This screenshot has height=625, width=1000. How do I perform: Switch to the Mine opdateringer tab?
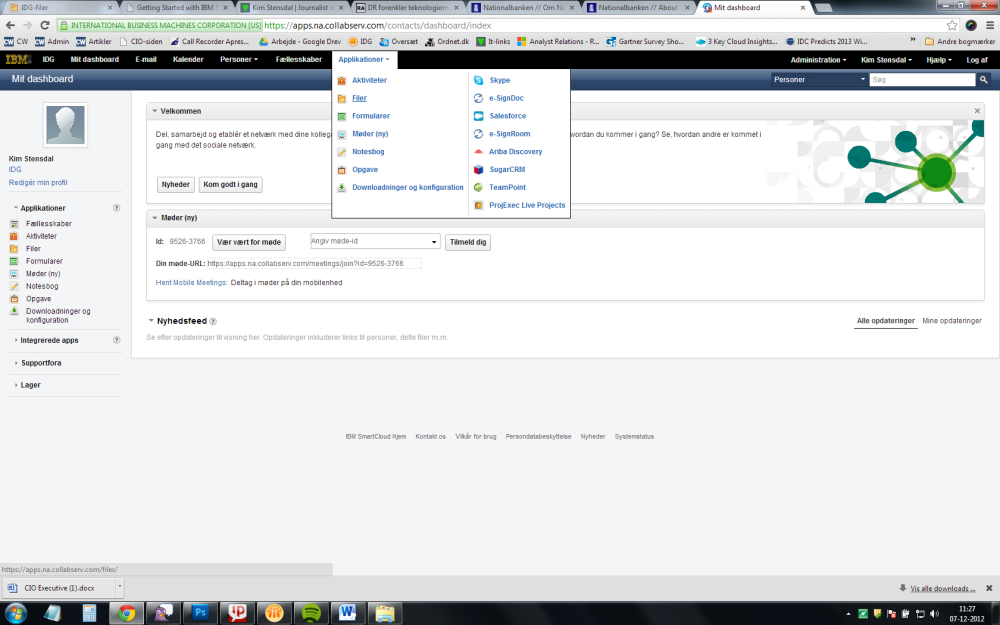point(951,321)
